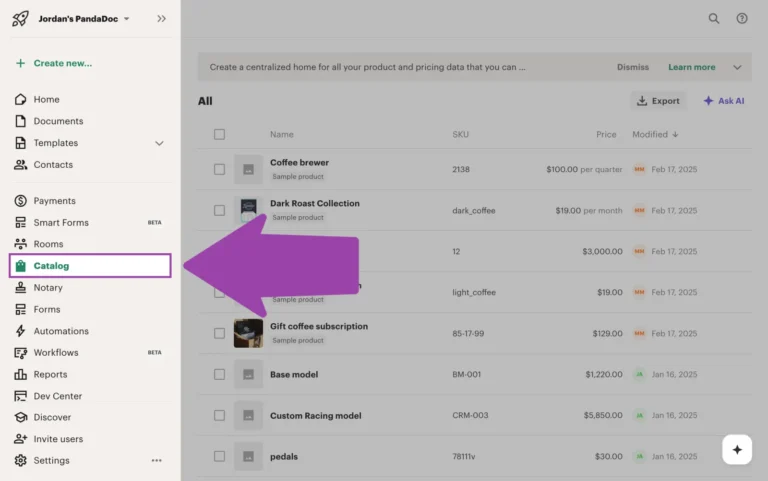The image size is (768, 481).
Task: Click the Templates file icon
Action: pyautogui.click(x=20, y=143)
